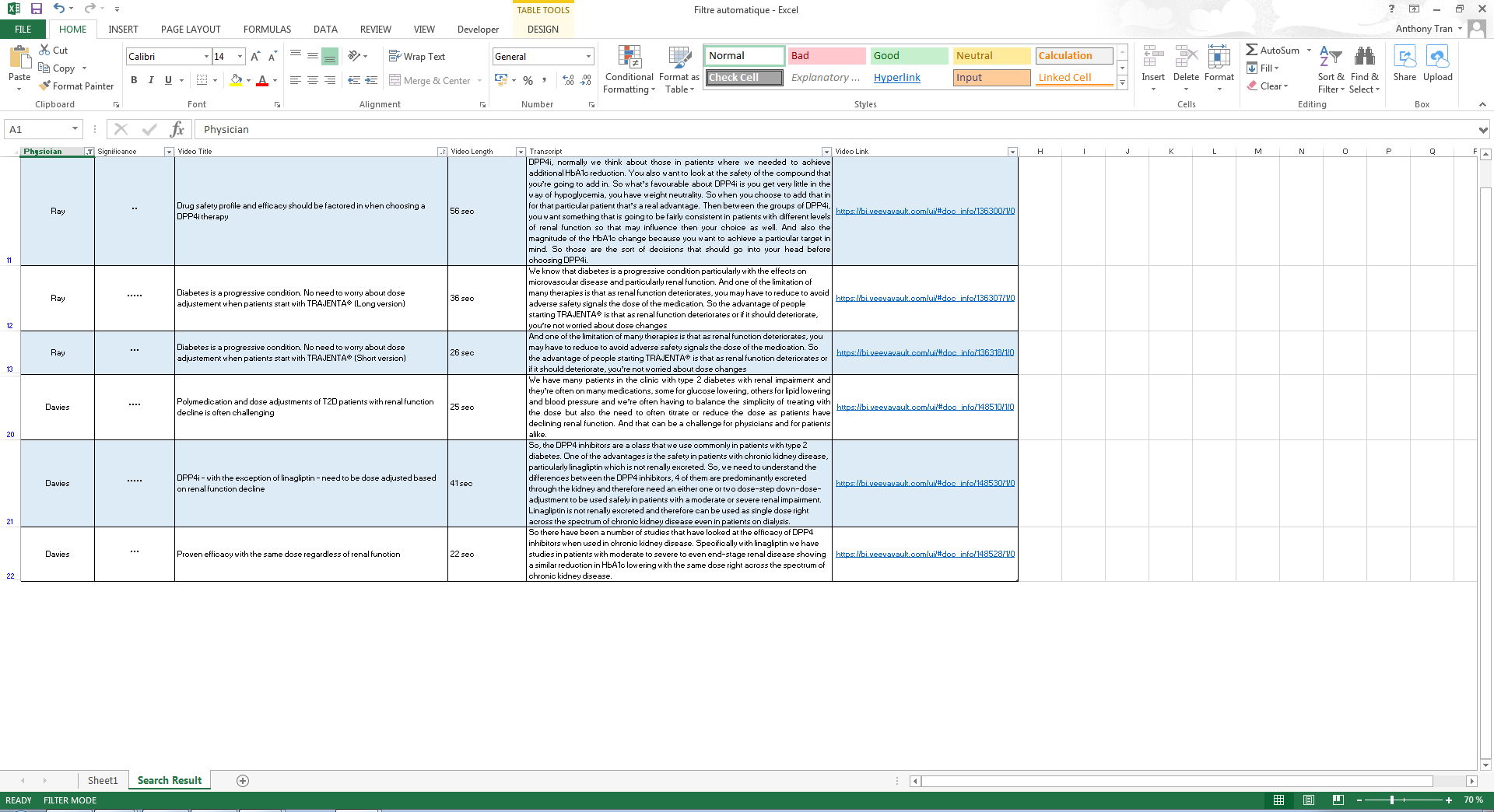Image resolution: width=1494 pixels, height=812 pixels.
Task: Apply the yellow fill color bucket
Action: [x=236, y=80]
